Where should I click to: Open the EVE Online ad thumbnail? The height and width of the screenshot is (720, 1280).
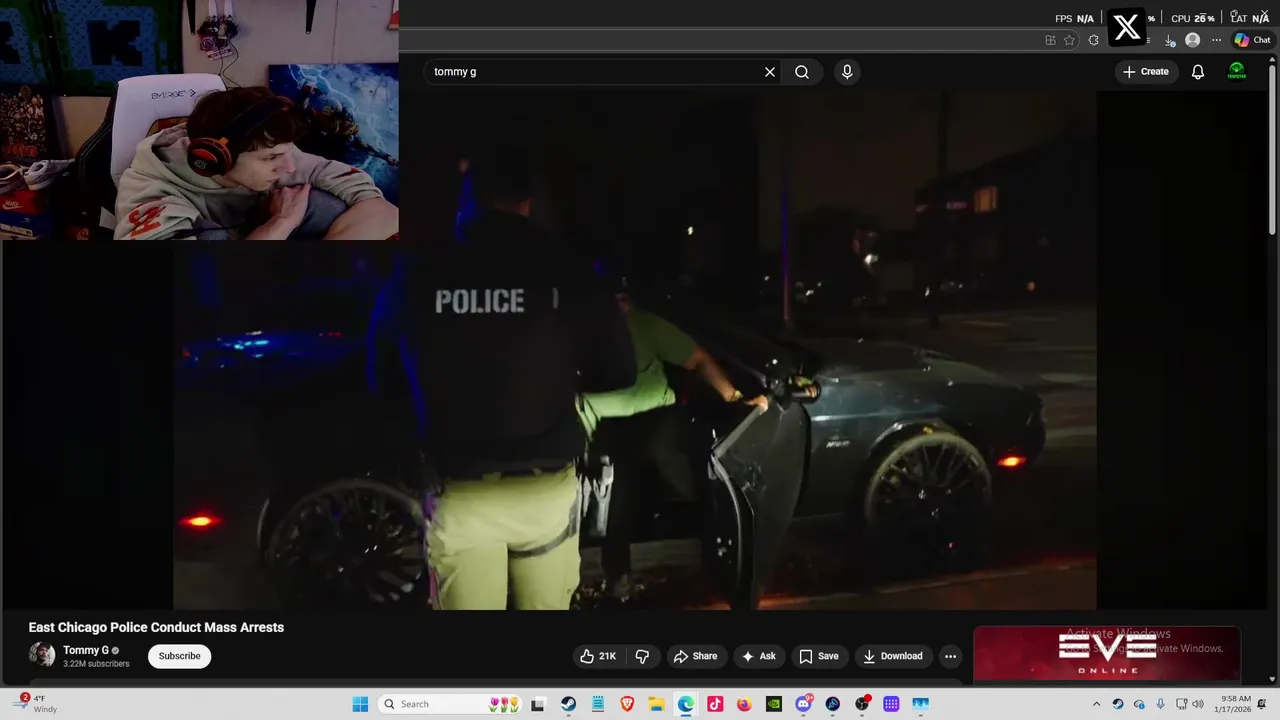tap(1107, 653)
